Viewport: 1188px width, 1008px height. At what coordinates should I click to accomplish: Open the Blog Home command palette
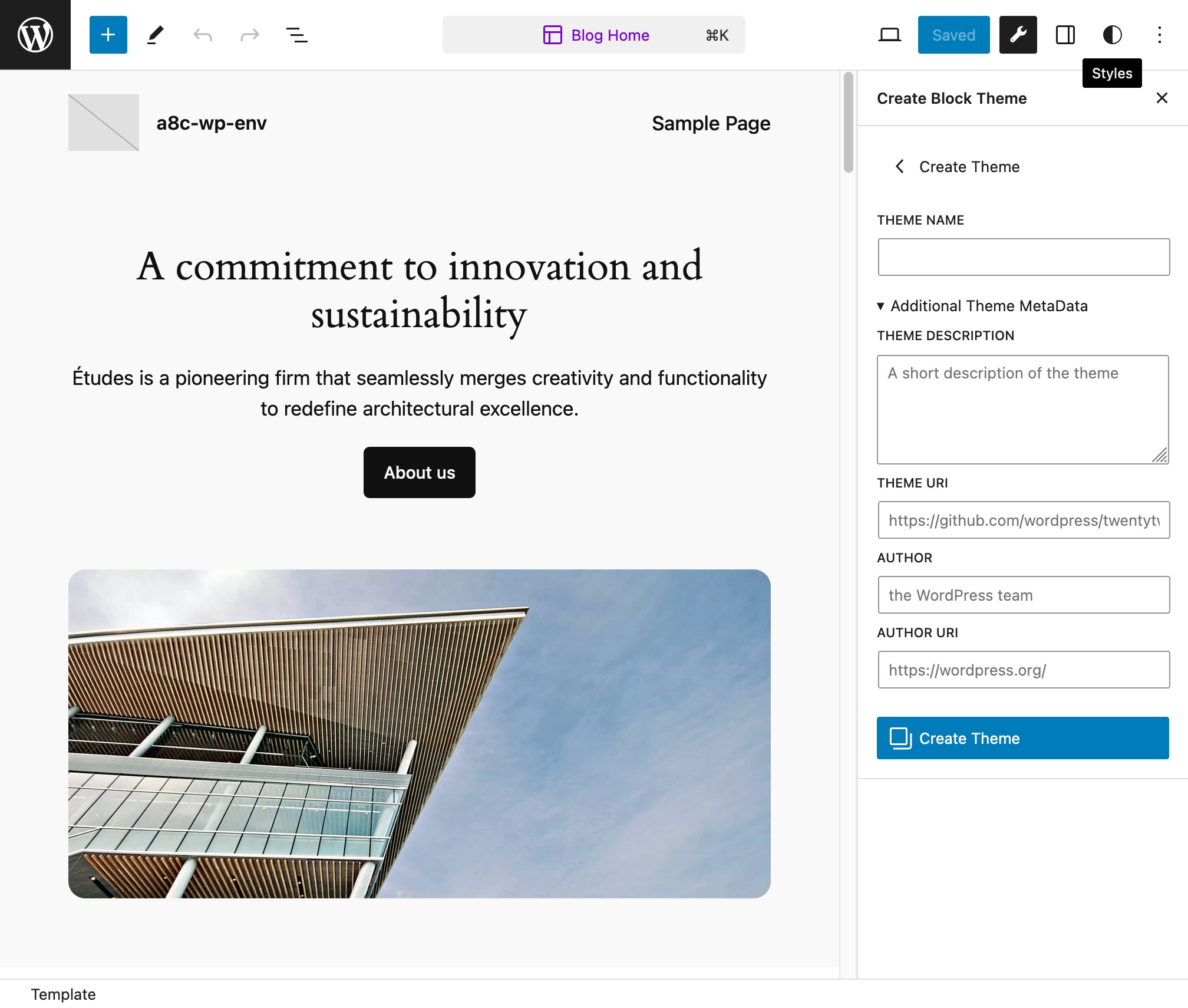(x=593, y=35)
